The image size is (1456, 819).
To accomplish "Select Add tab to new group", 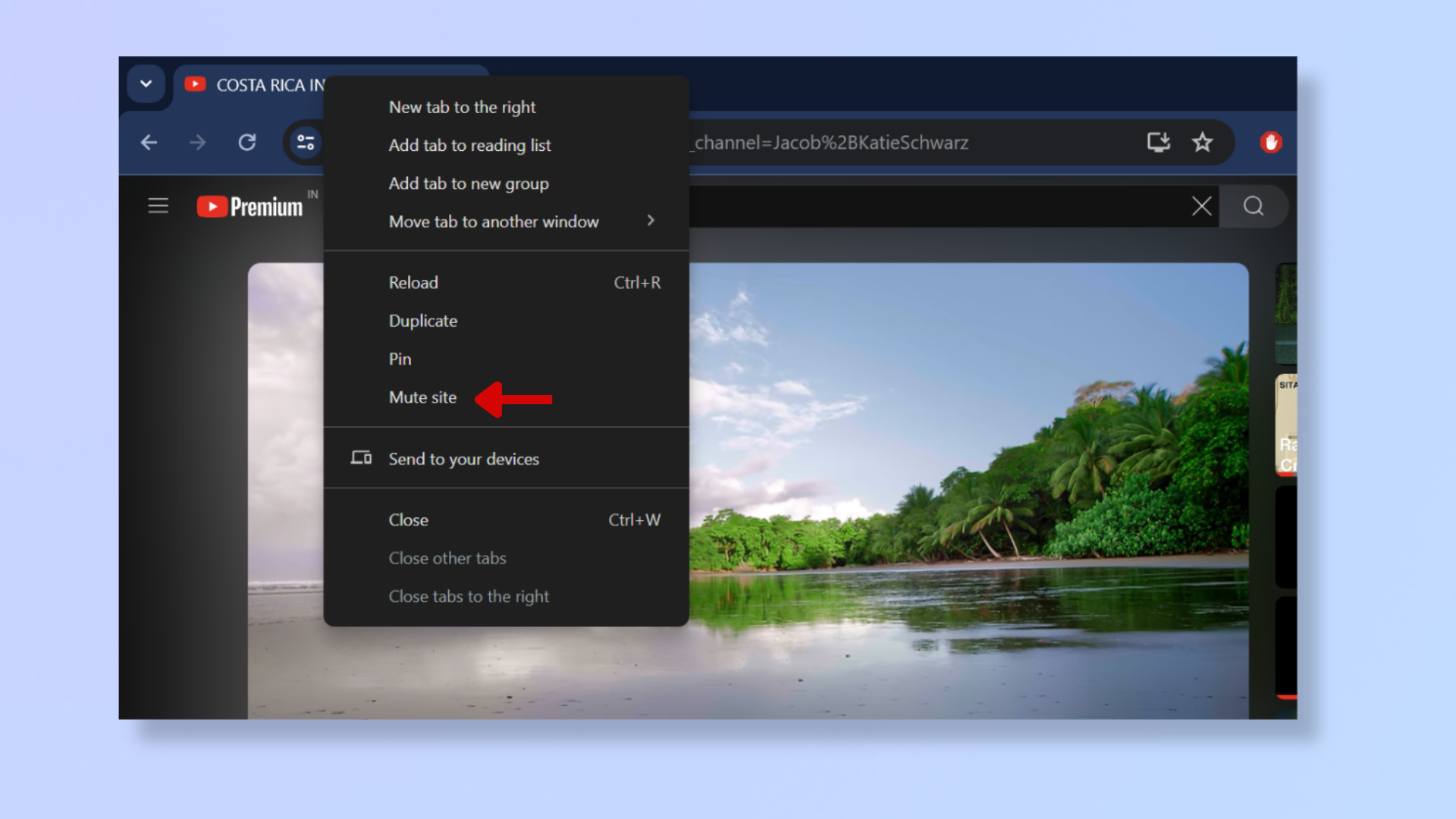I will pos(469,183).
